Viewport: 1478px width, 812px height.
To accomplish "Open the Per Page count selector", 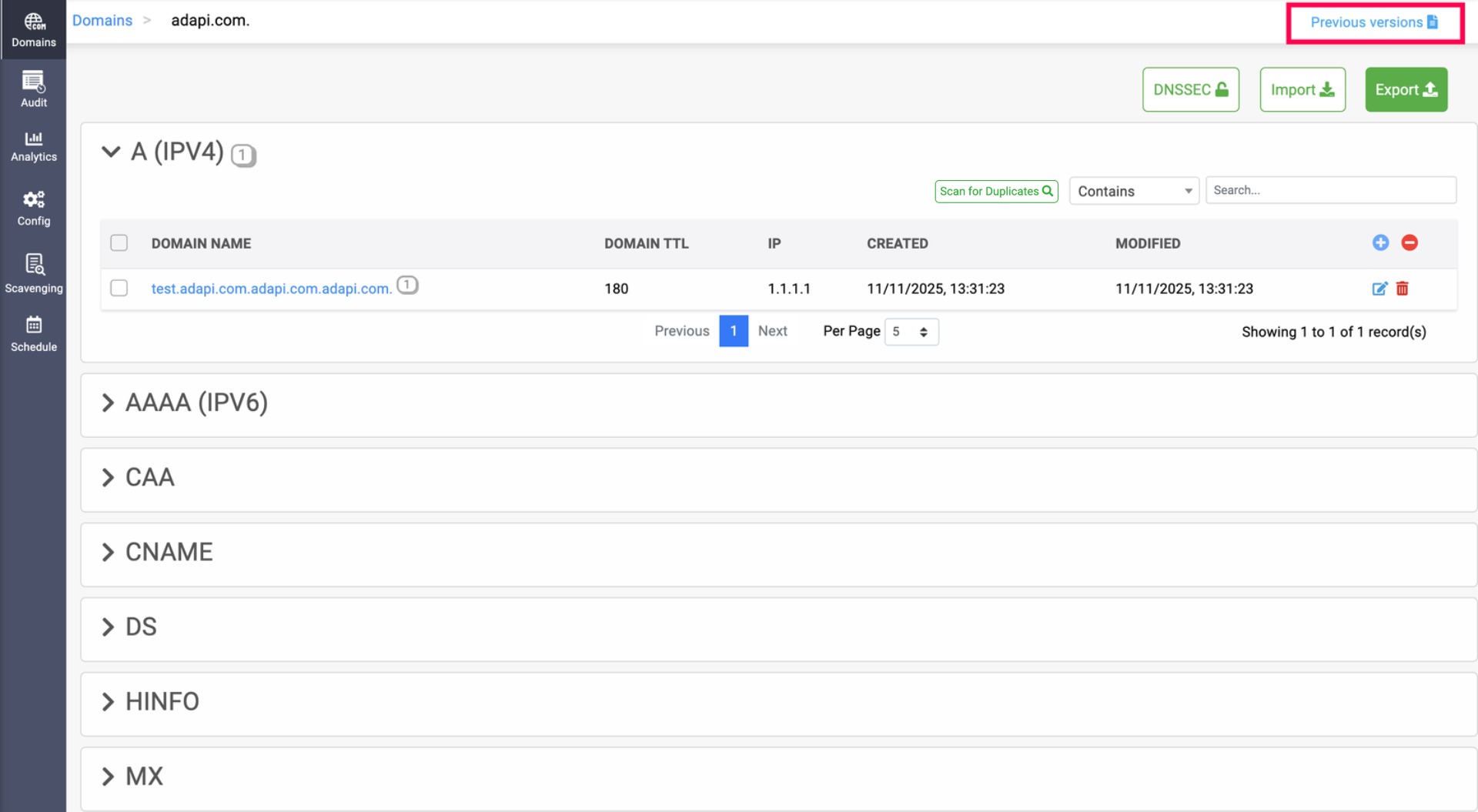I will click(911, 332).
